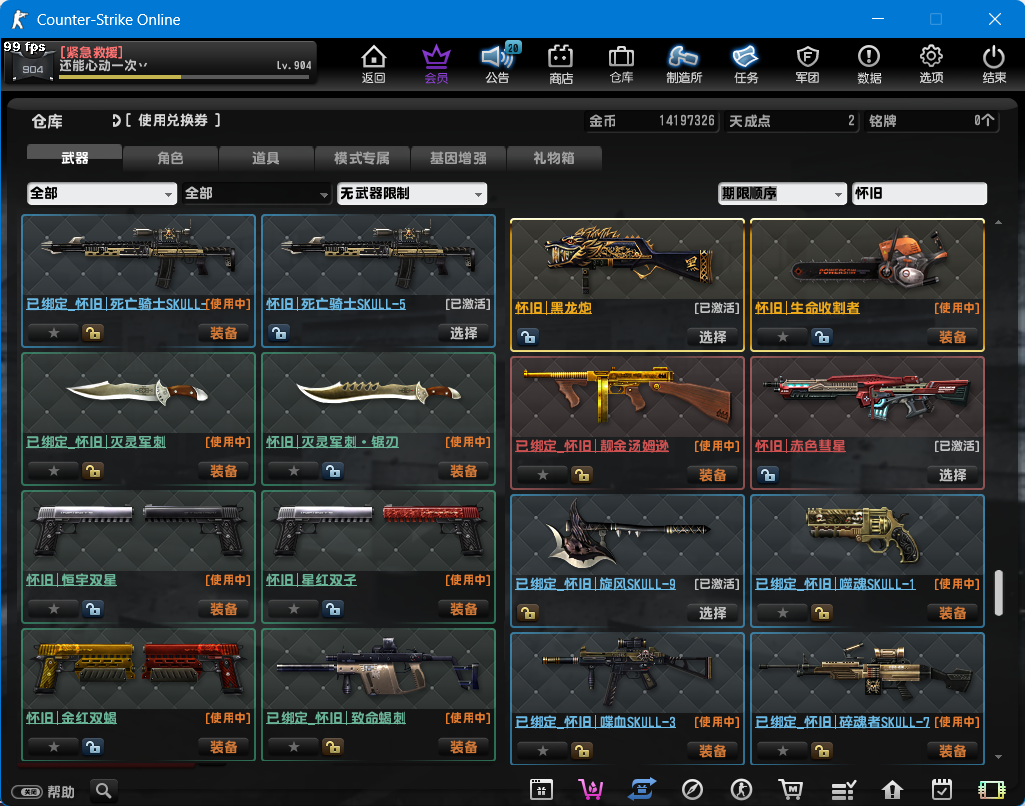This screenshot has width=1025, height=806.
Task: Click the 靓金汤姆逊 gold gun thumbnail
Action: (x=627, y=397)
